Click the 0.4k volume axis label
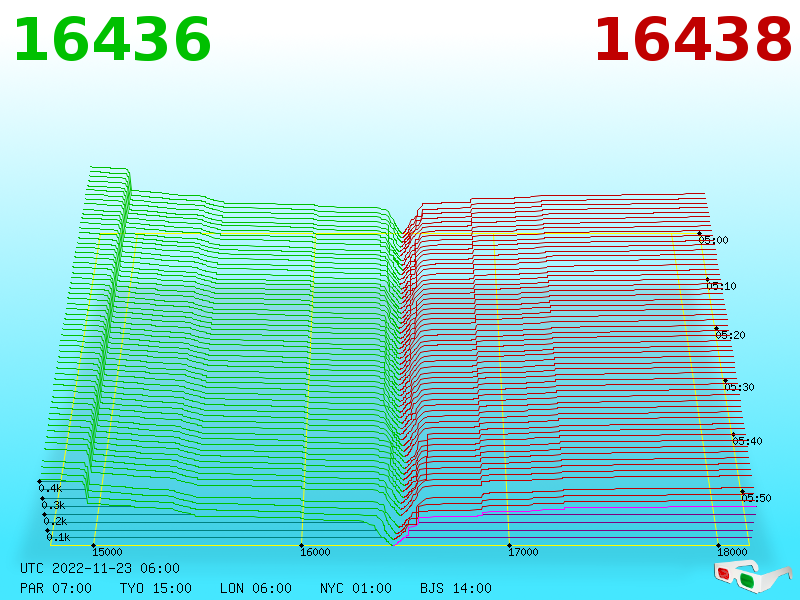This screenshot has width=800, height=600. 51,488
